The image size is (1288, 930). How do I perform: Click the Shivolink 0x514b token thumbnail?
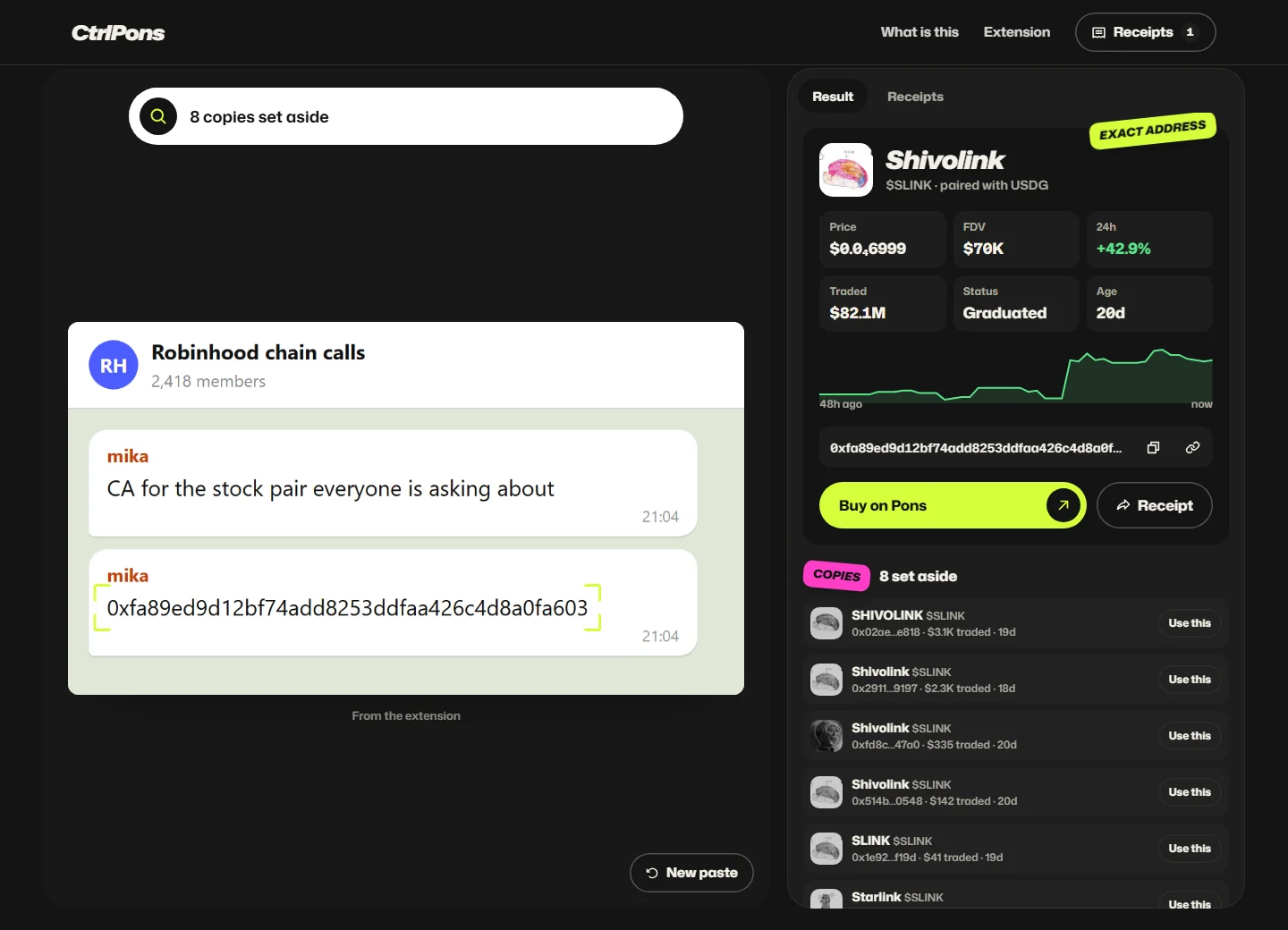click(826, 792)
